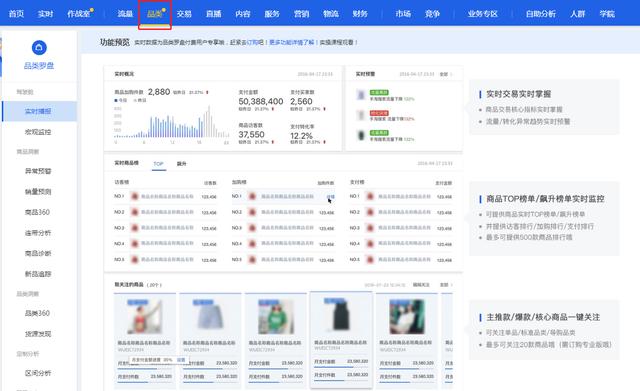Select 宏观监控 in the sidebar

38,132
